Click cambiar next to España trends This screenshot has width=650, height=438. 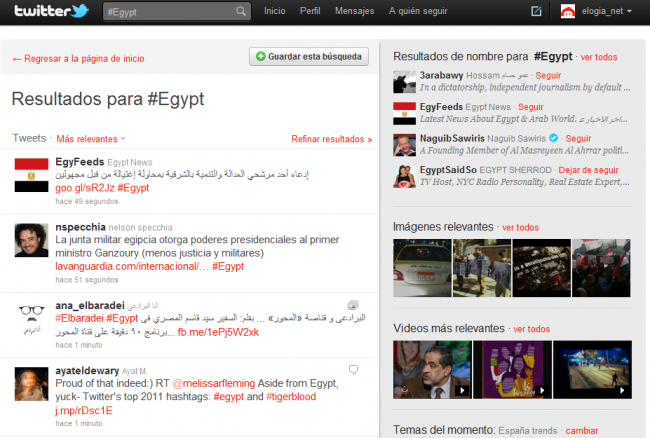tap(582, 431)
